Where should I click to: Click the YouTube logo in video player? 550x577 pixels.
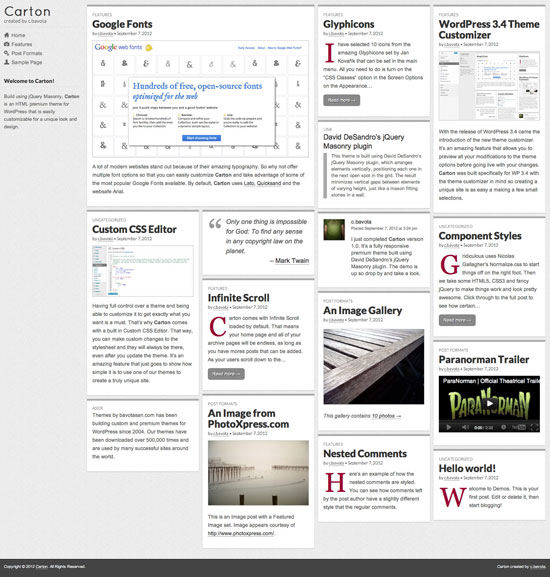pos(519,427)
